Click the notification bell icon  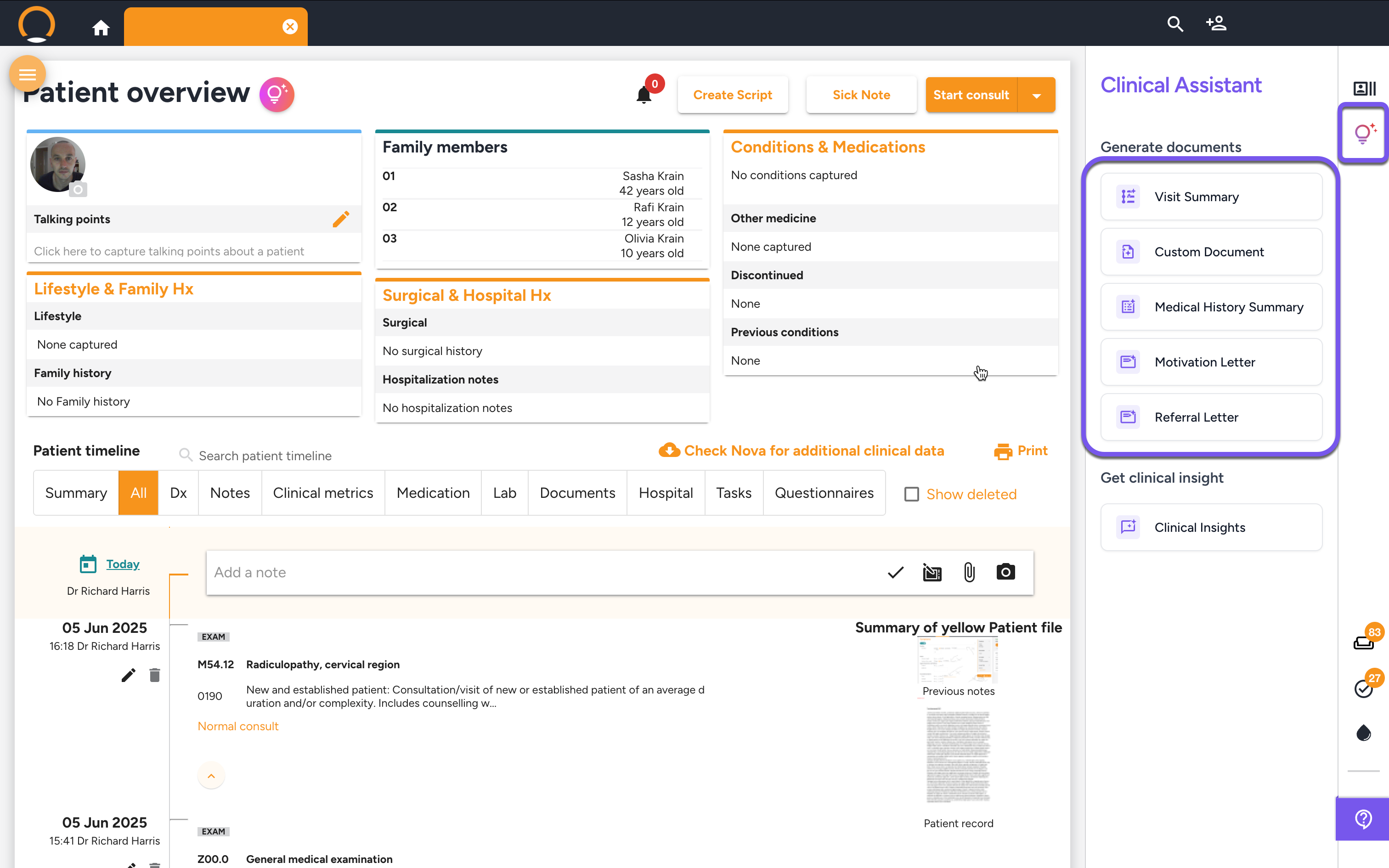[x=644, y=95]
